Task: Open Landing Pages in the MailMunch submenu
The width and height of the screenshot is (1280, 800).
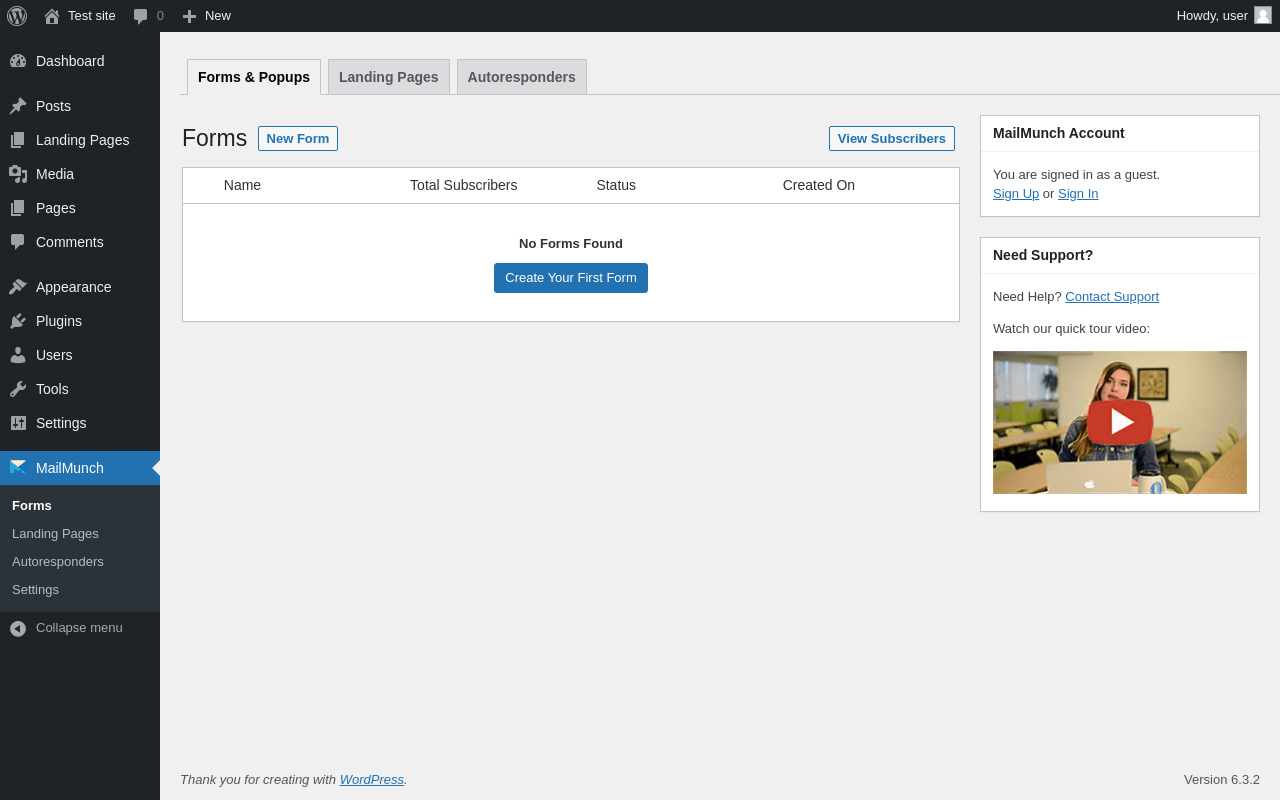Action: point(55,534)
